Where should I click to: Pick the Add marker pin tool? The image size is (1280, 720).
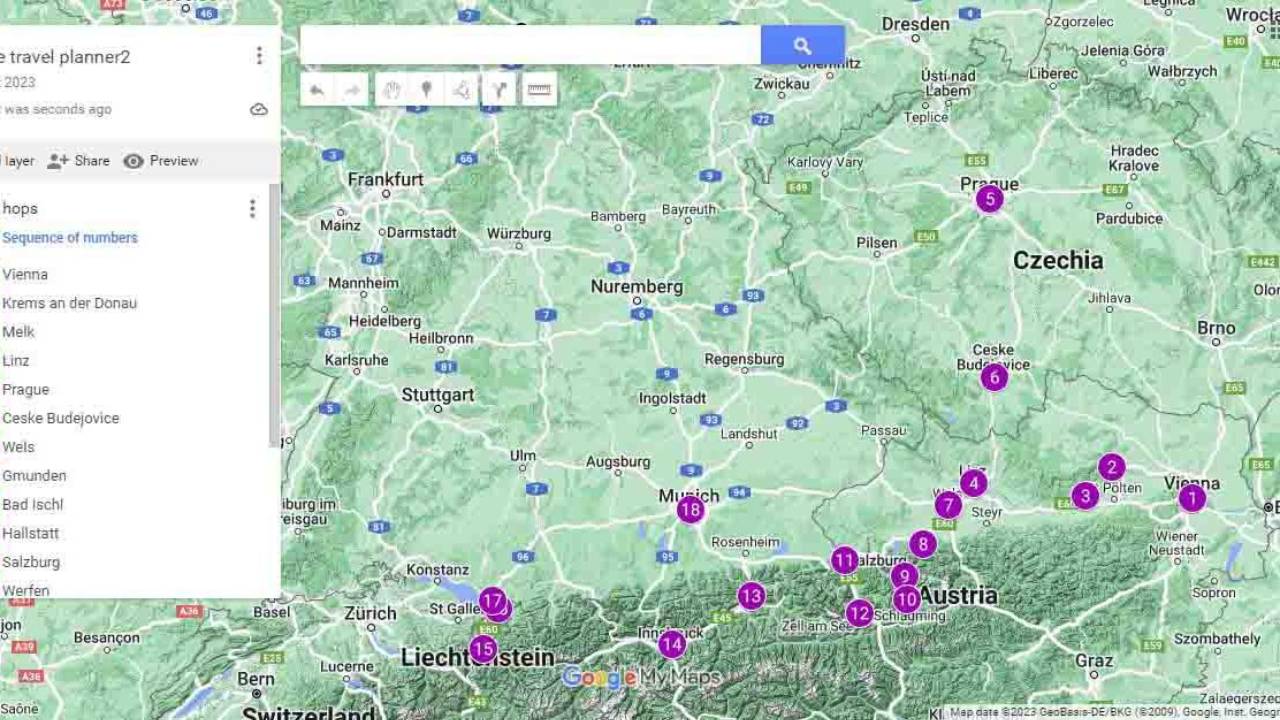425,90
